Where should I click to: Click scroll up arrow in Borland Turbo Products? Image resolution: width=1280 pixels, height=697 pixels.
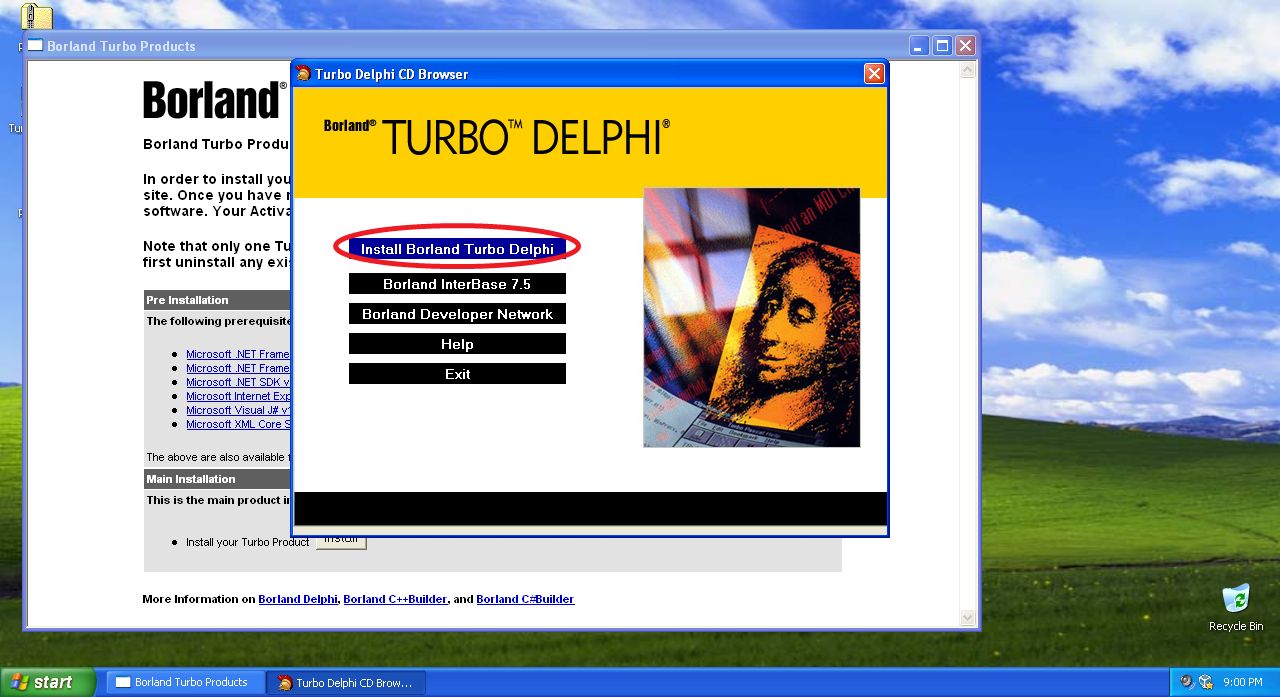tap(967, 71)
